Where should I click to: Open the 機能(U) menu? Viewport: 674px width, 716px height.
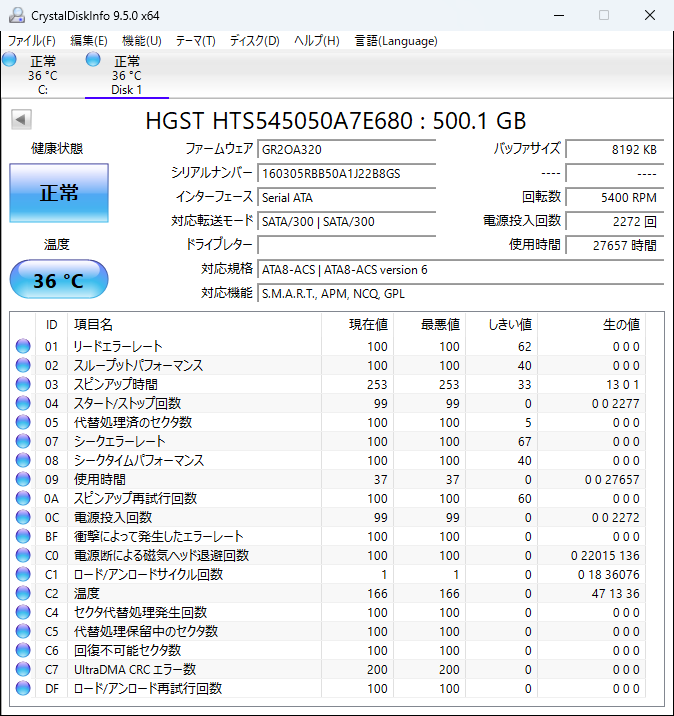pos(142,41)
